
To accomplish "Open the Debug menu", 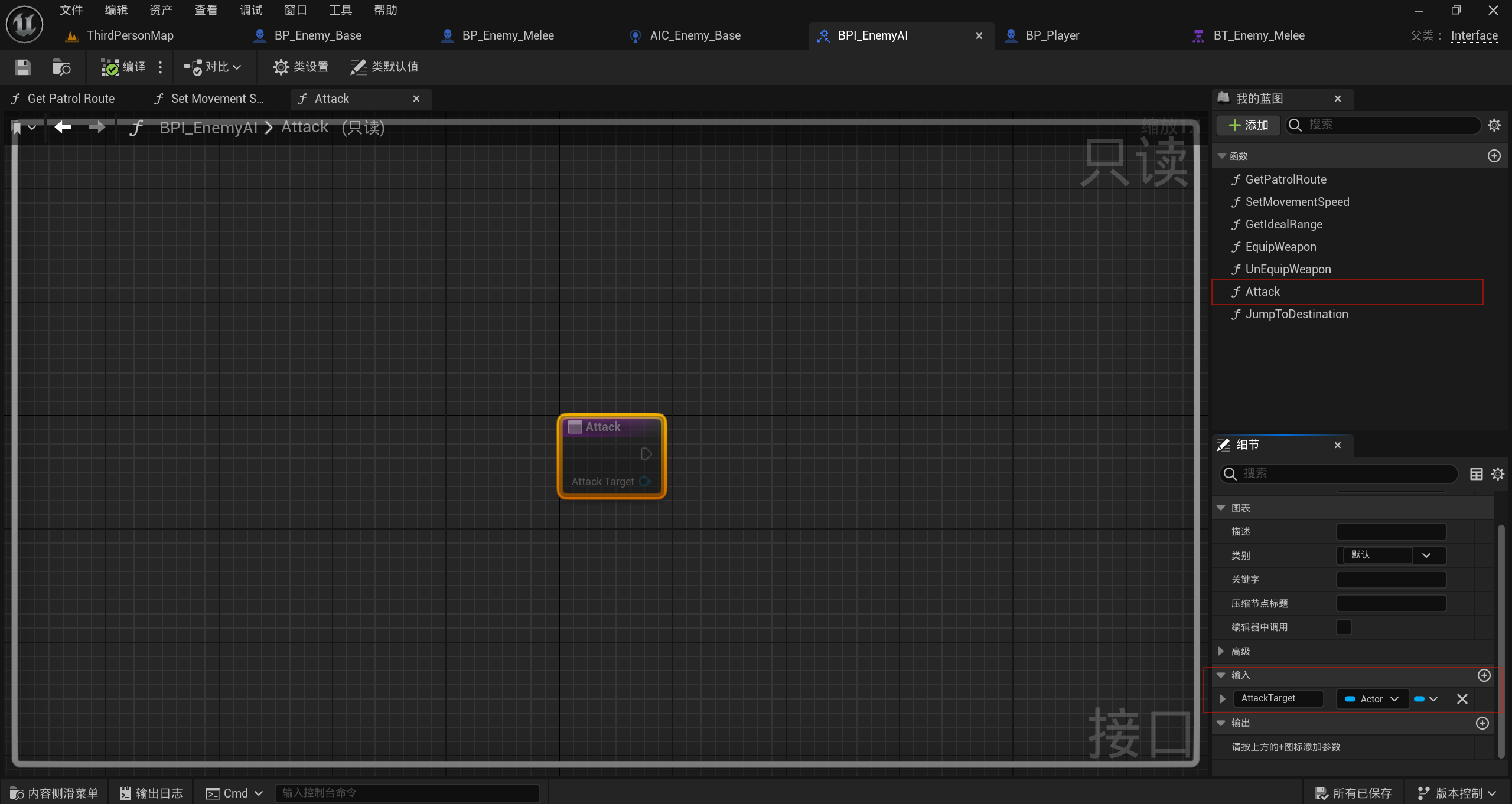I will pos(250,10).
